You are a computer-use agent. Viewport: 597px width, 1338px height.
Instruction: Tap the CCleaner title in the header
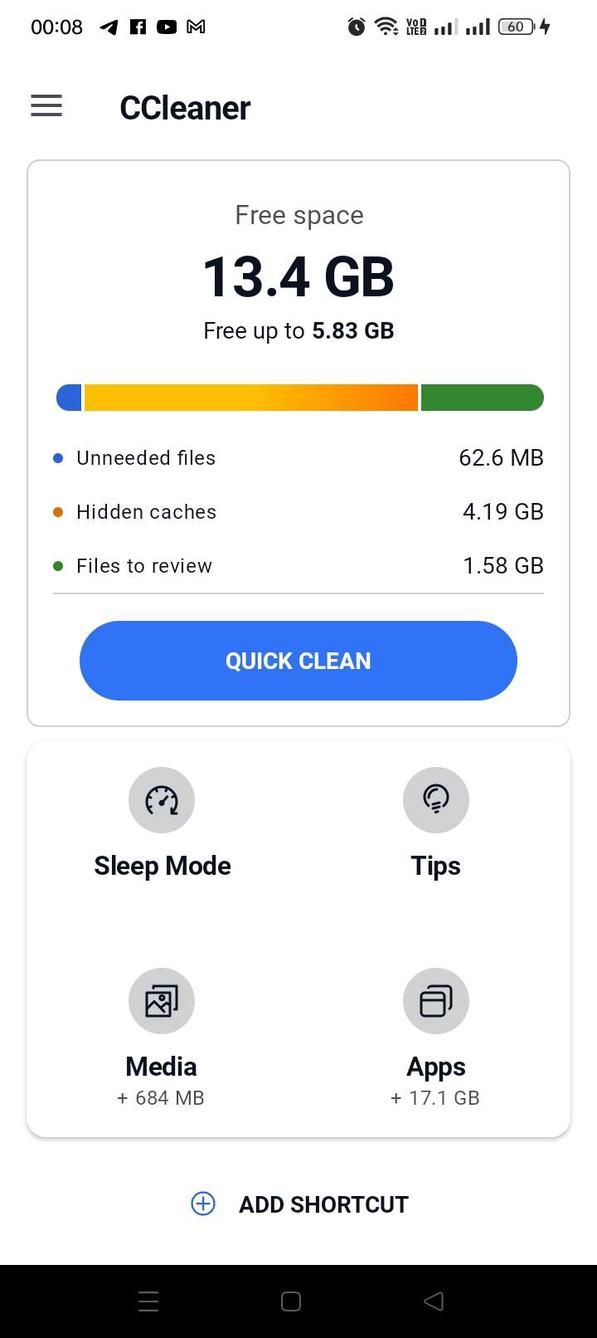(185, 108)
